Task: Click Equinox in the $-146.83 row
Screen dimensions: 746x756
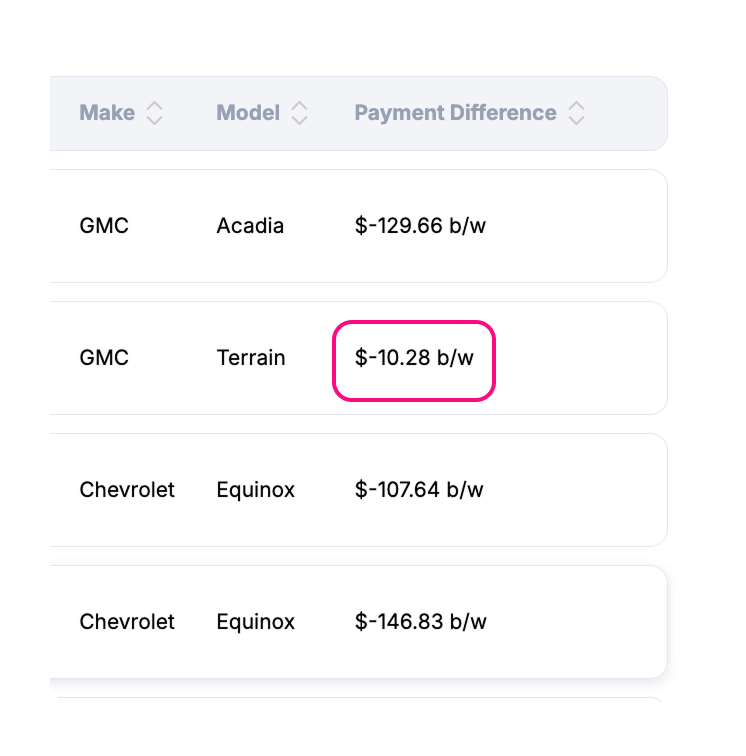Action: [255, 622]
